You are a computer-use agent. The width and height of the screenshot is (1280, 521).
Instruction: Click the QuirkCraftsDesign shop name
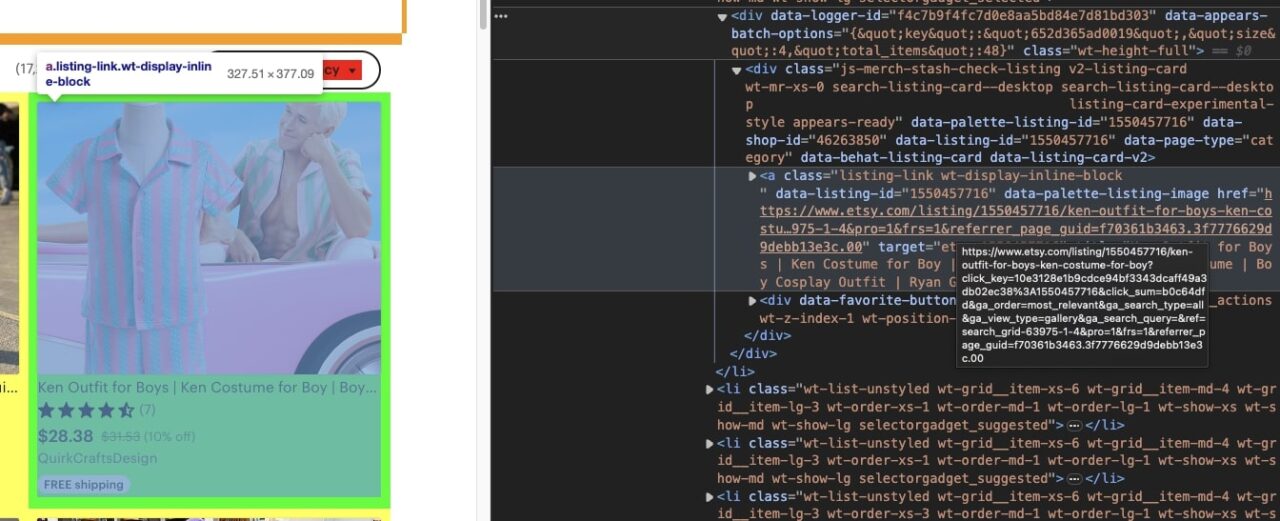pos(98,459)
